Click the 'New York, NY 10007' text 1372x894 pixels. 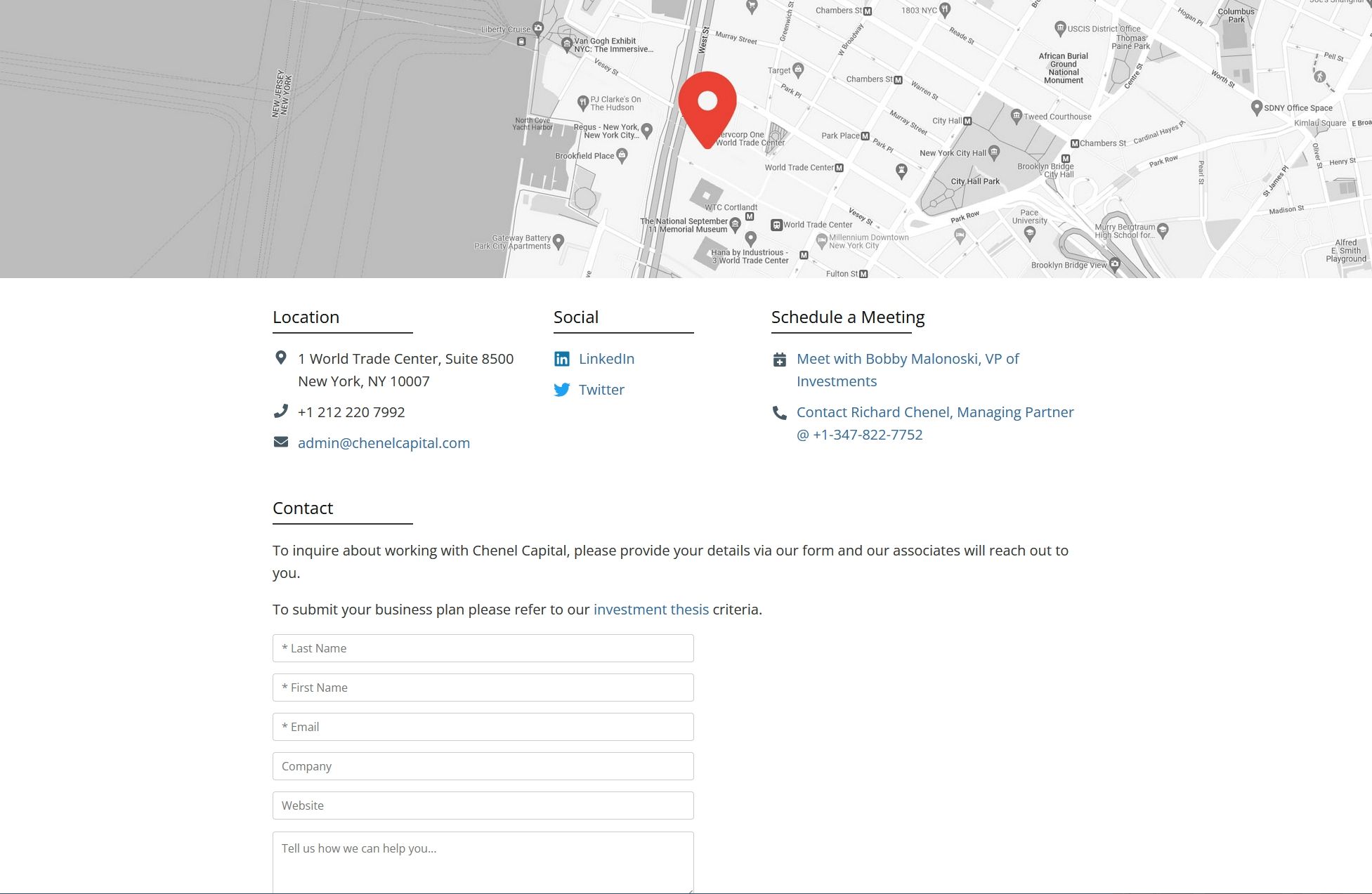click(x=364, y=381)
